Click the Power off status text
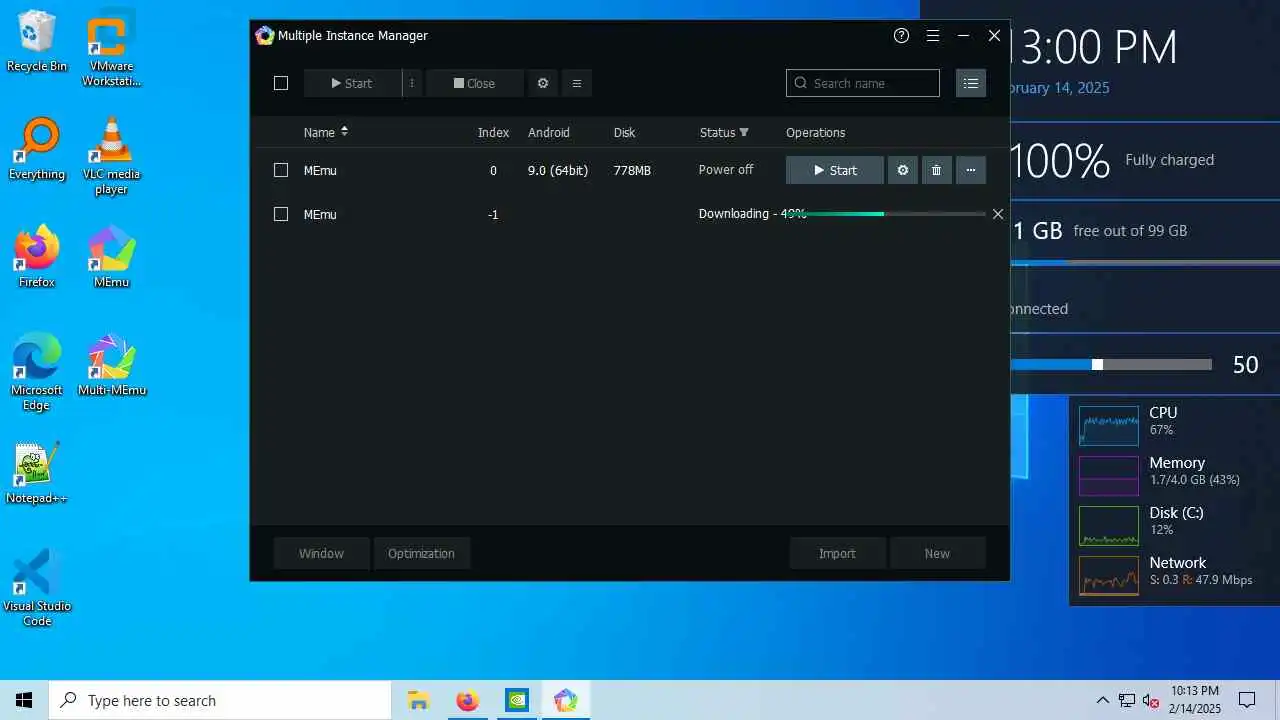The width and height of the screenshot is (1280, 720). (726, 170)
